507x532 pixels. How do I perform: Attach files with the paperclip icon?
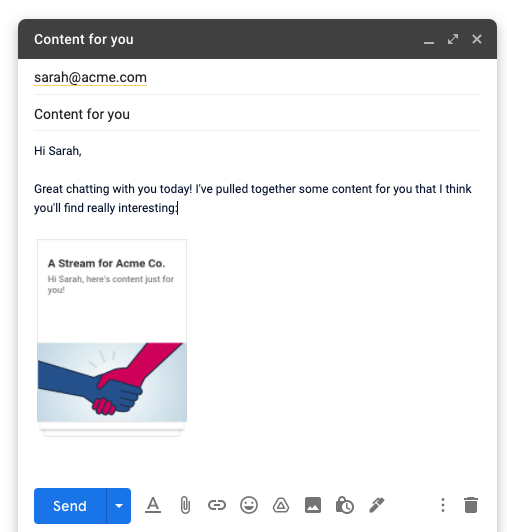coord(185,505)
